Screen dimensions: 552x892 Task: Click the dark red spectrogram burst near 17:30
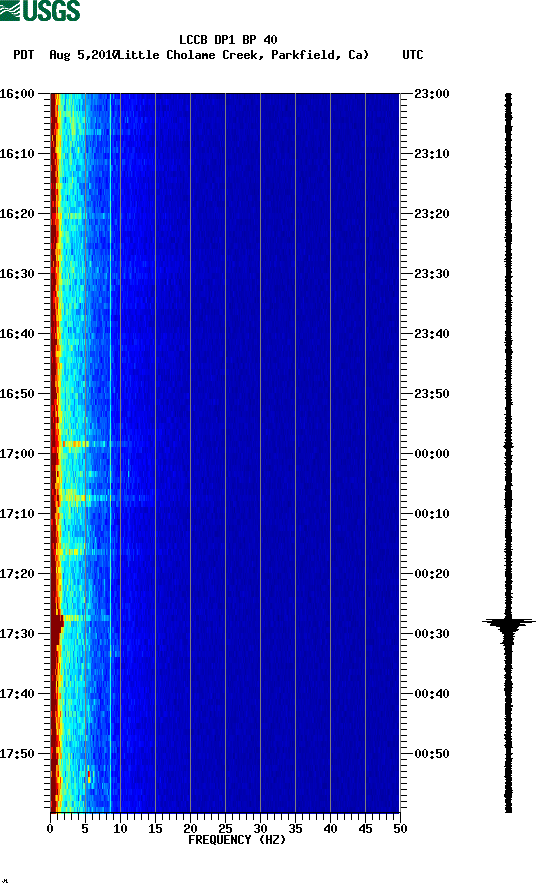58,624
